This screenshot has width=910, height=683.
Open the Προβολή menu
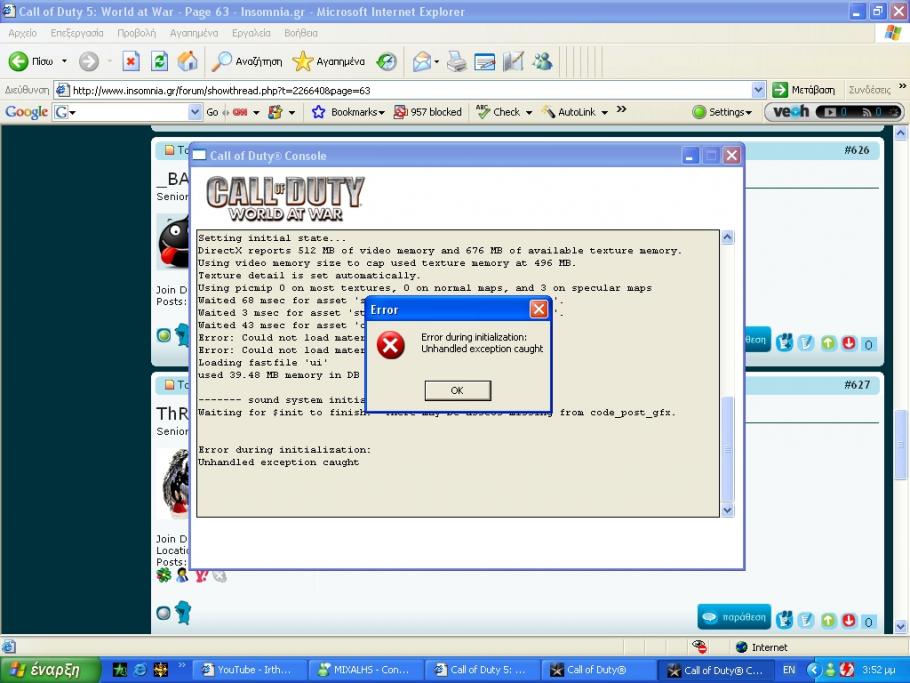point(136,33)
